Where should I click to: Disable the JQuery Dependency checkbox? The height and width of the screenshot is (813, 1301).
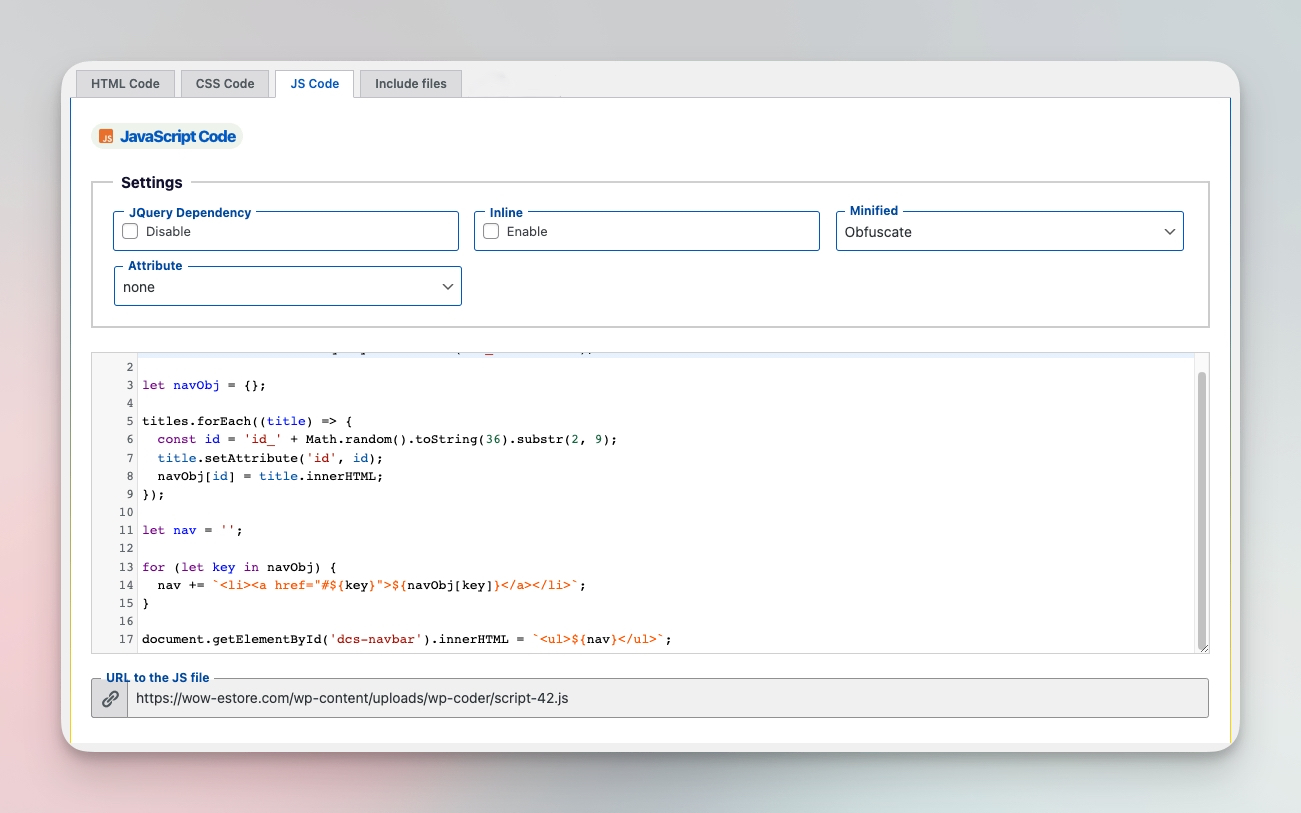pos(130,231)
